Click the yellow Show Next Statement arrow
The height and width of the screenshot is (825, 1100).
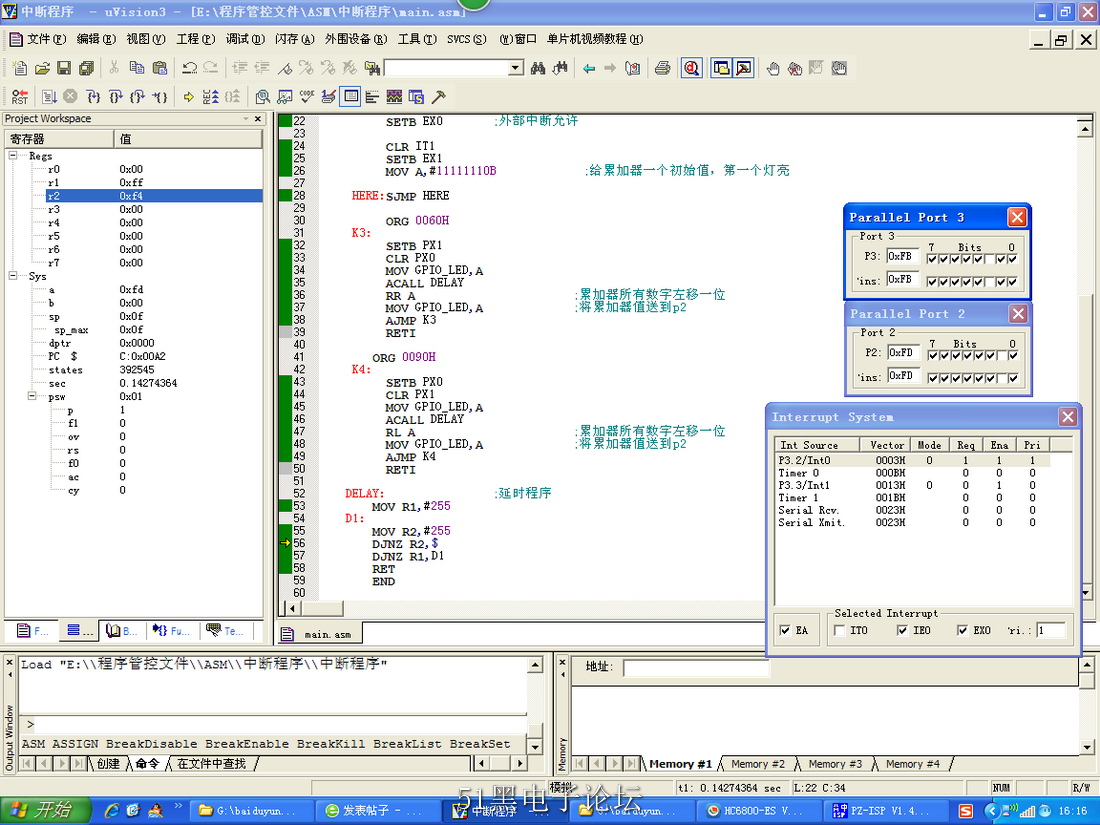pyautogui.click(x=189, y=97)
